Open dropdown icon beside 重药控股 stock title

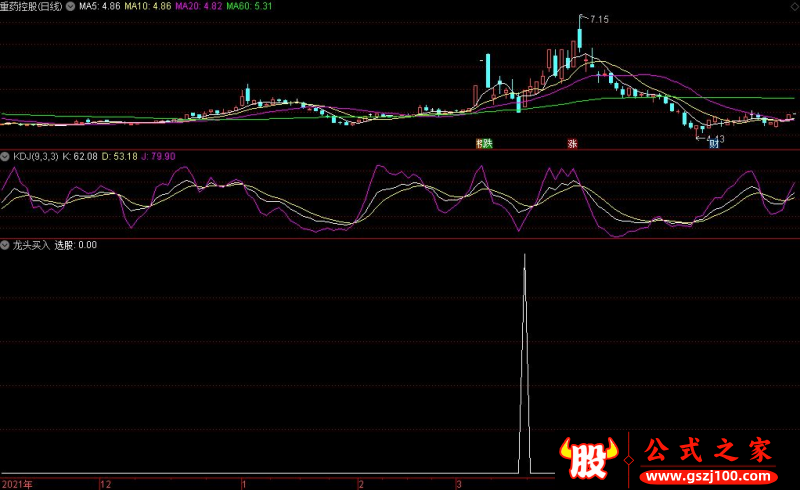[x=70, y=7]
